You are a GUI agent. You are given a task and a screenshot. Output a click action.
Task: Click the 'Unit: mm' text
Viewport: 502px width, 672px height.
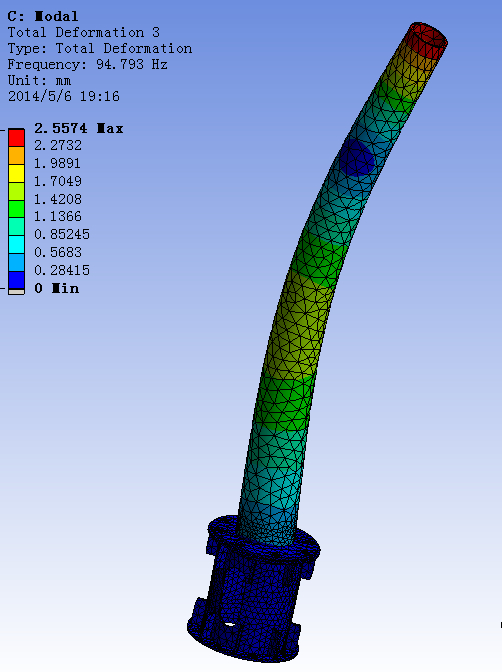[x=39, y=81]
